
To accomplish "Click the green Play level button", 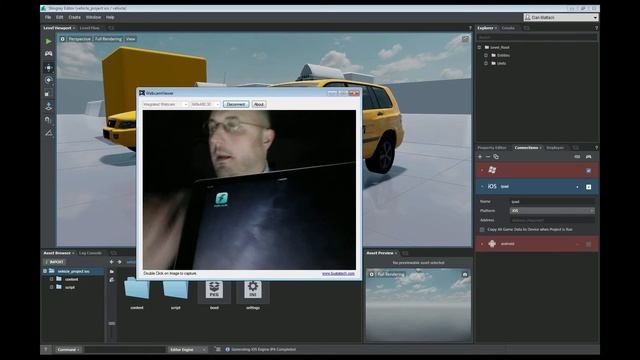I will point(49,41).
